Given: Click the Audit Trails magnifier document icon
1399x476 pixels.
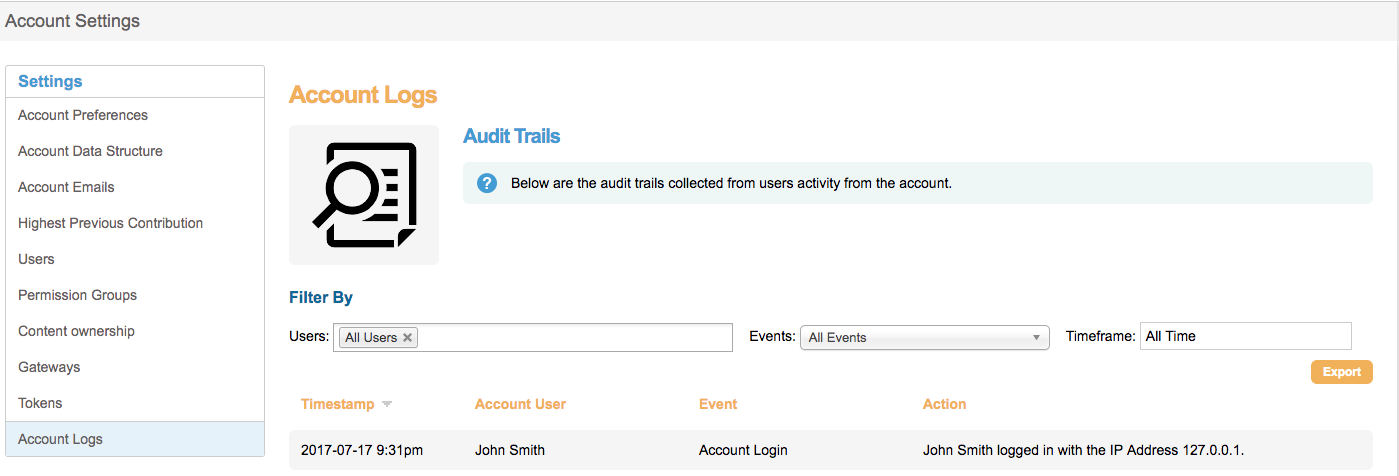Looking at the screenshot, I should point(363,195).
